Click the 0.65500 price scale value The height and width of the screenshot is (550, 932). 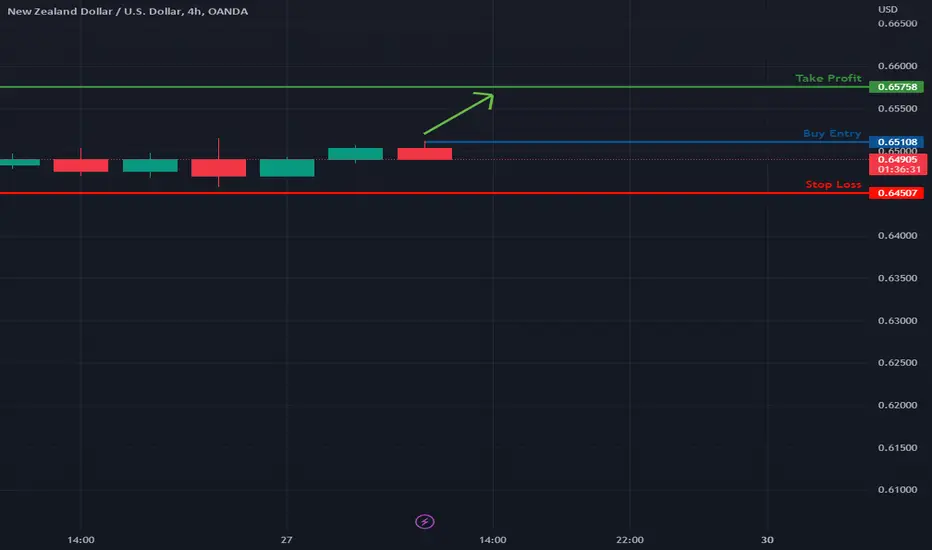[897, 109]
